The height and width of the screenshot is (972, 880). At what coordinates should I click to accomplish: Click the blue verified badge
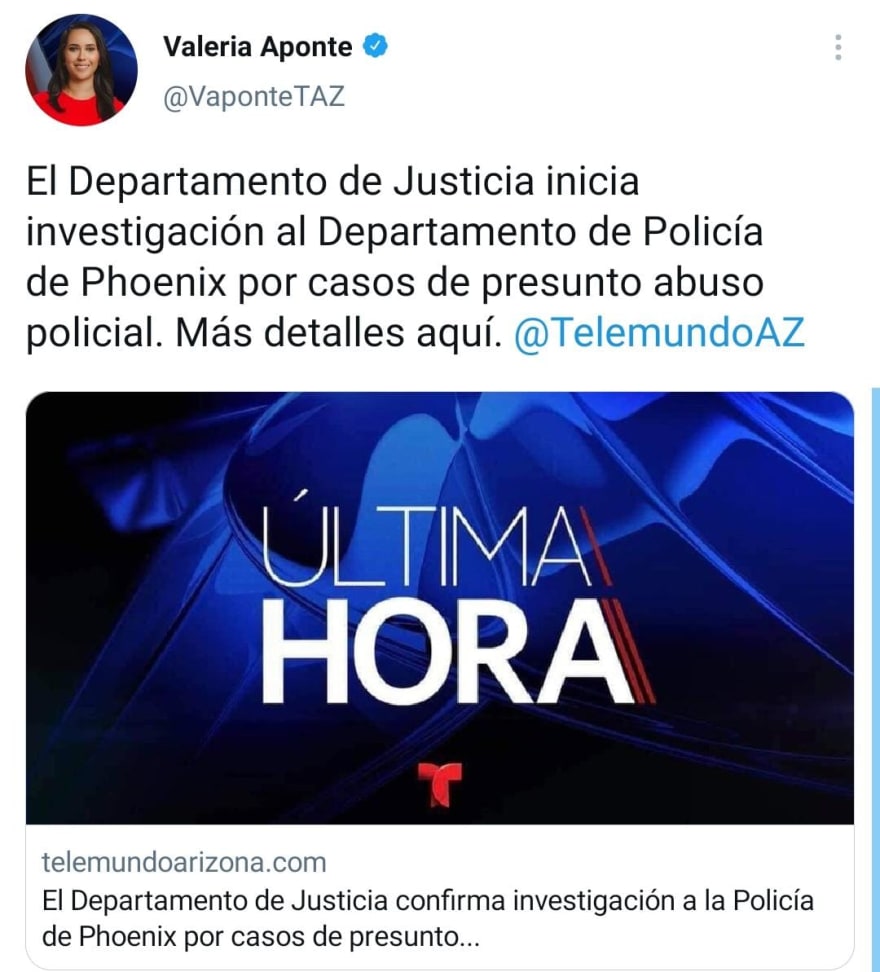pyautogui.click(x=375, y=46)
